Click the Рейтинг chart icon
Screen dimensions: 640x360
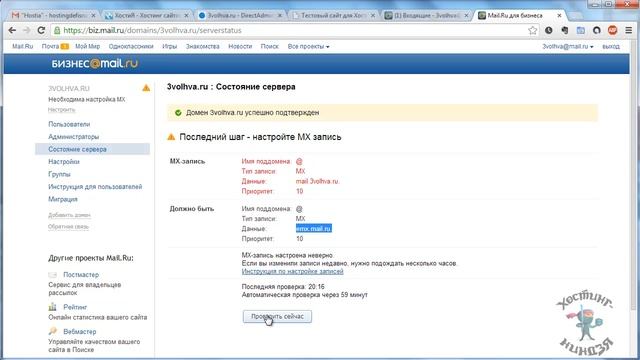53,307
